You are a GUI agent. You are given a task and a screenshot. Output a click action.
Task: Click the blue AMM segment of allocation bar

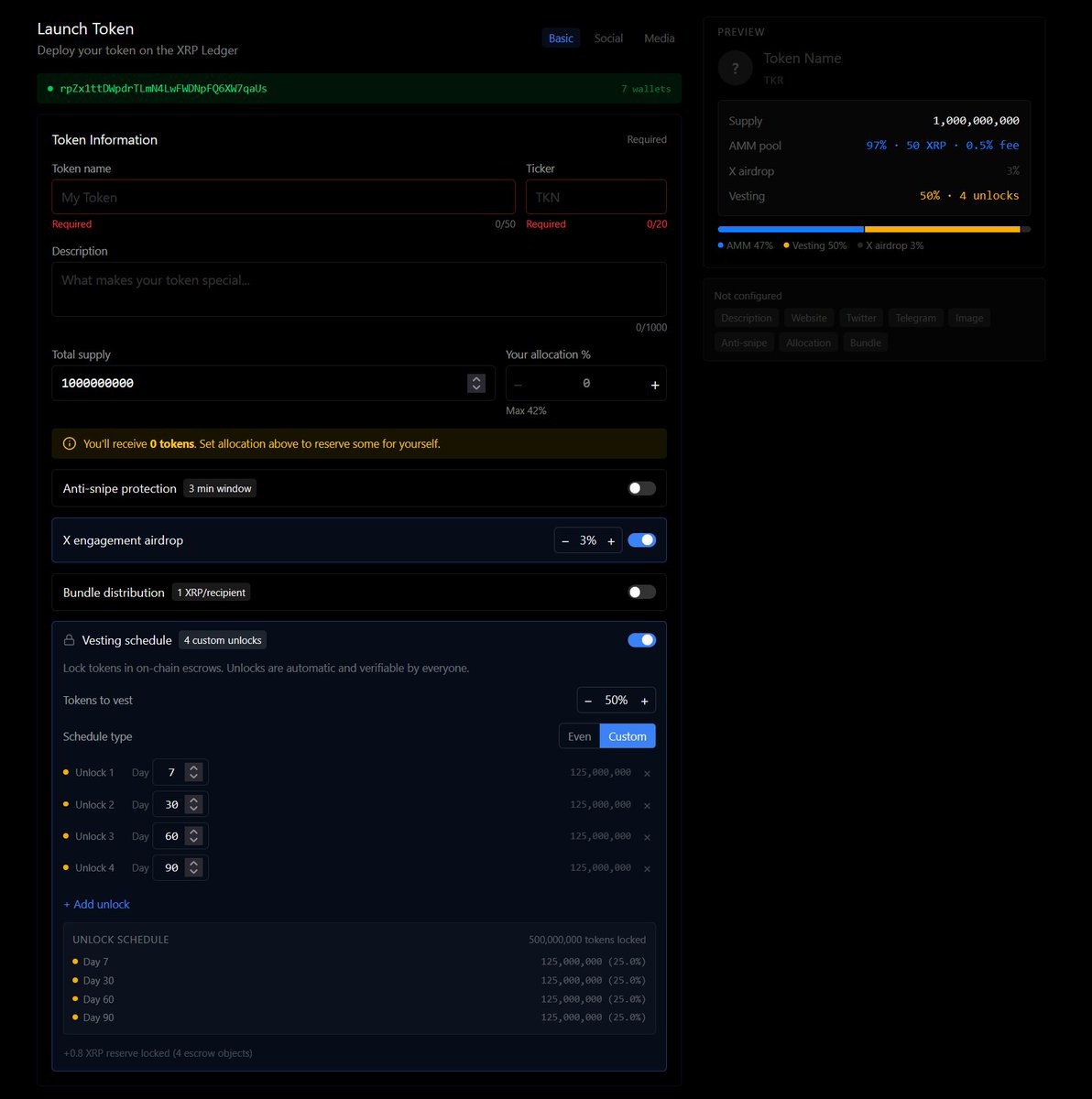point(791,229)
